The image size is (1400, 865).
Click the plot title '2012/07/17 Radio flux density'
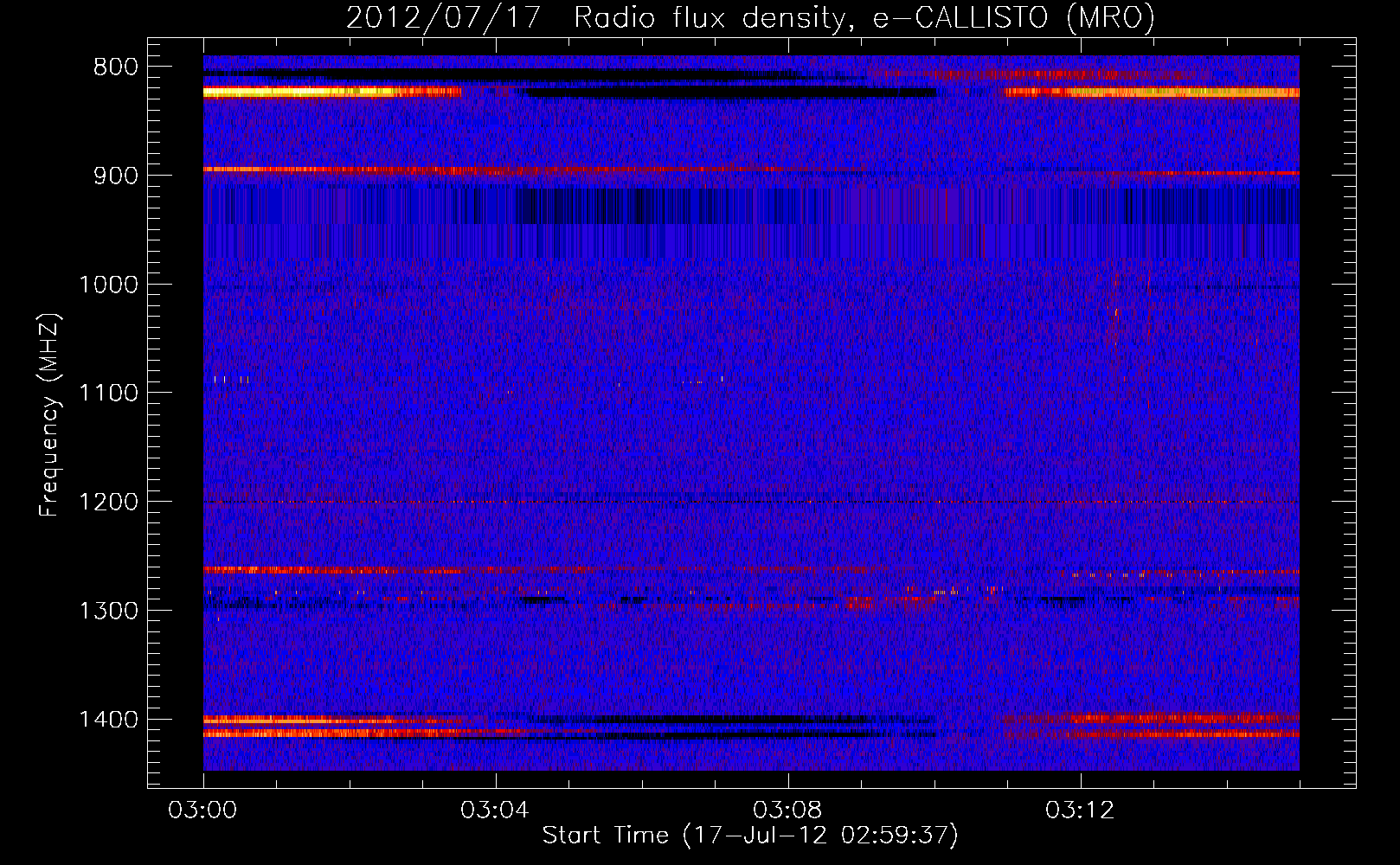(x=596, y=18)
